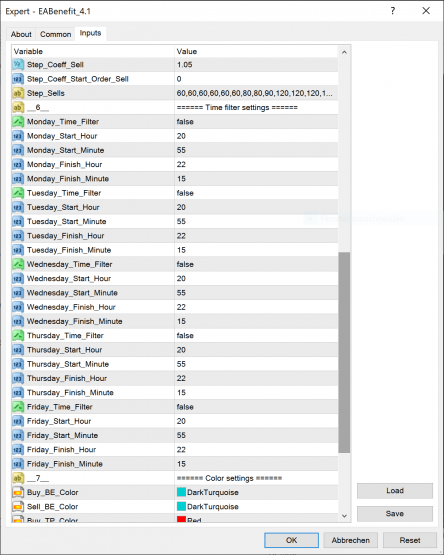The width and height of the screenshot is (444, 555).
Task: Click the Step_Coeff_Sell double-type icon
Action: [x=18, y=65]
